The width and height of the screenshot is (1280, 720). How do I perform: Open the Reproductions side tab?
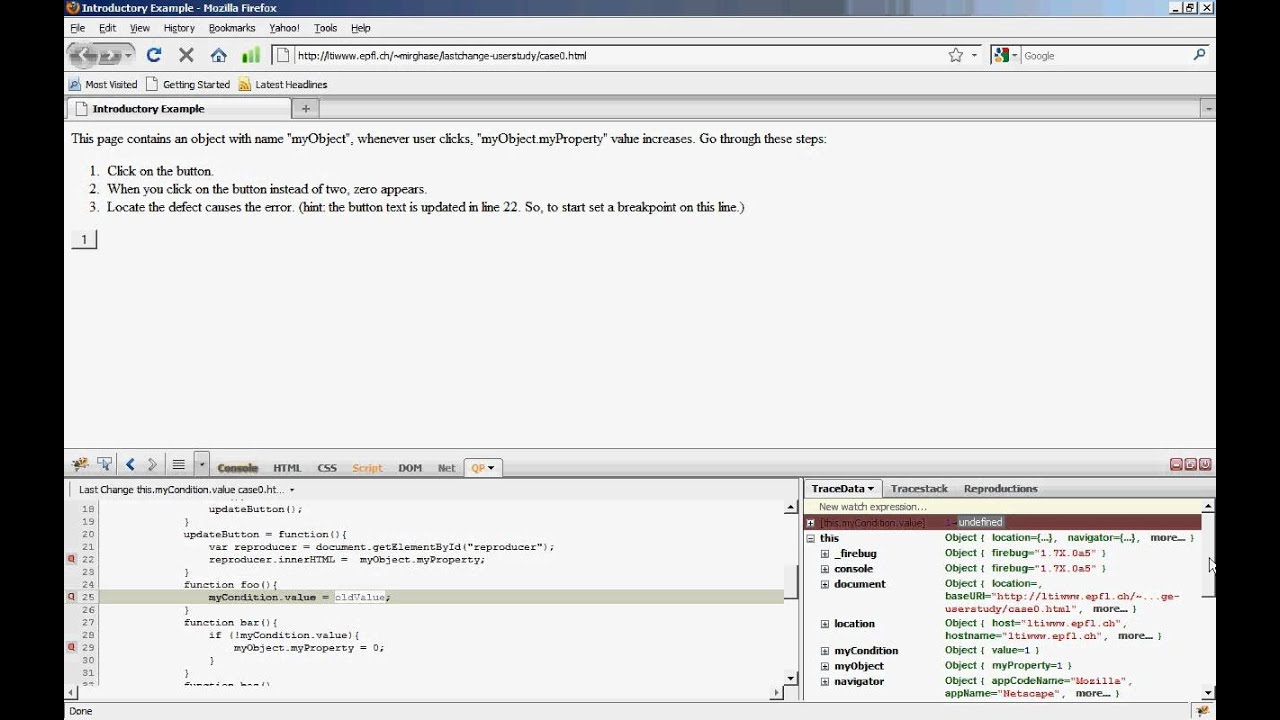pos(1000,488)
